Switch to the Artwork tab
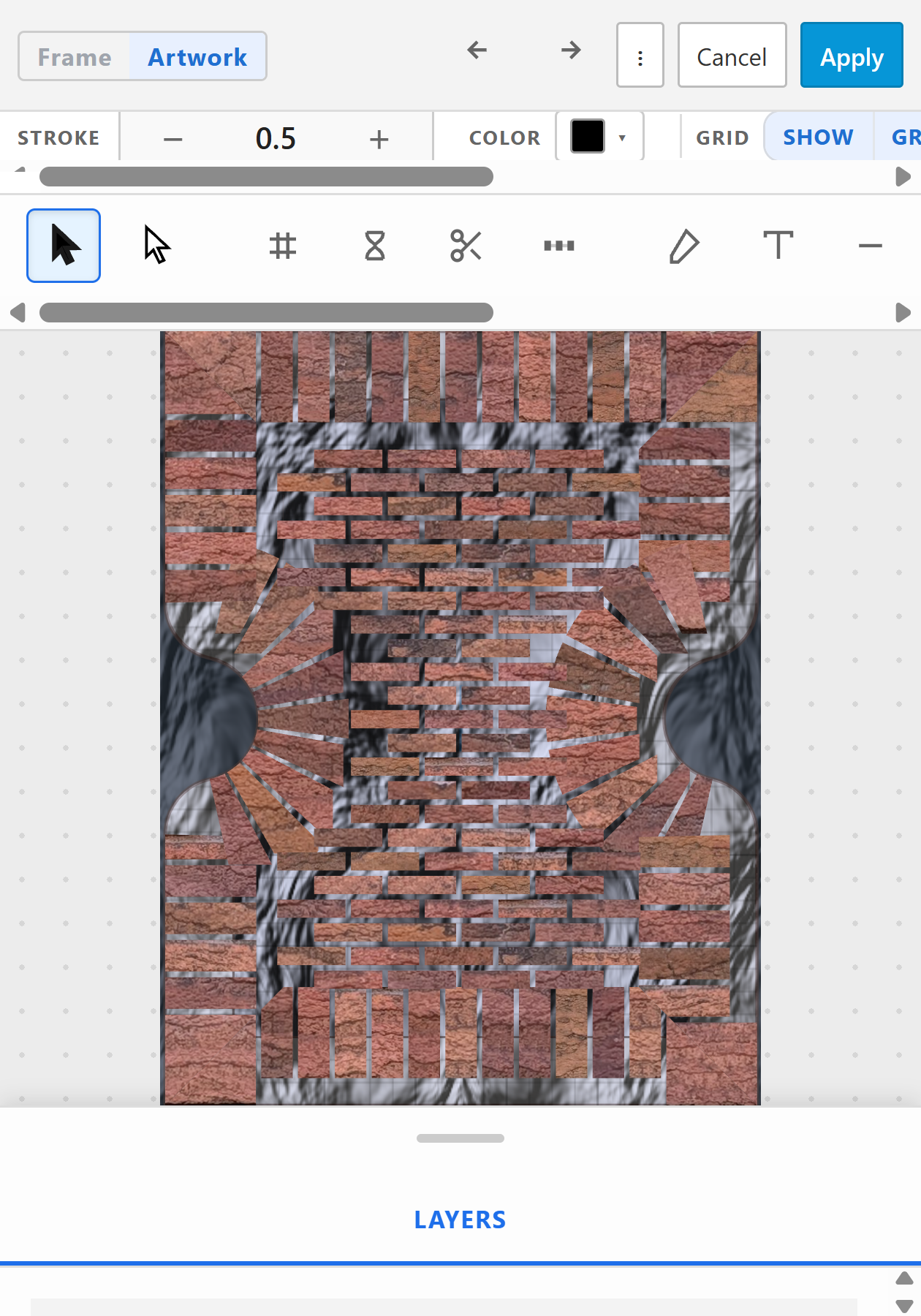 point(197,56)
